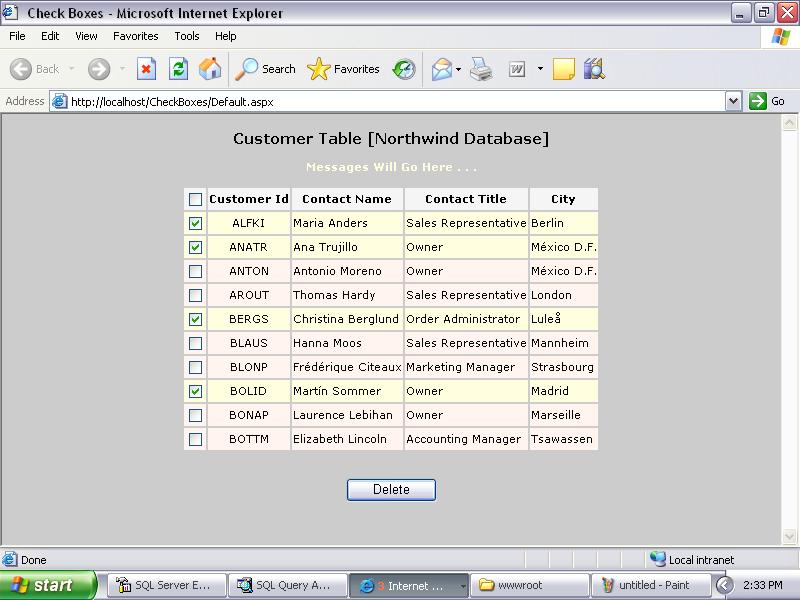This screenshot has height=600, width=800.
Task: Click the 2:33 PM taskbar clock
Action: pos(763,585)
